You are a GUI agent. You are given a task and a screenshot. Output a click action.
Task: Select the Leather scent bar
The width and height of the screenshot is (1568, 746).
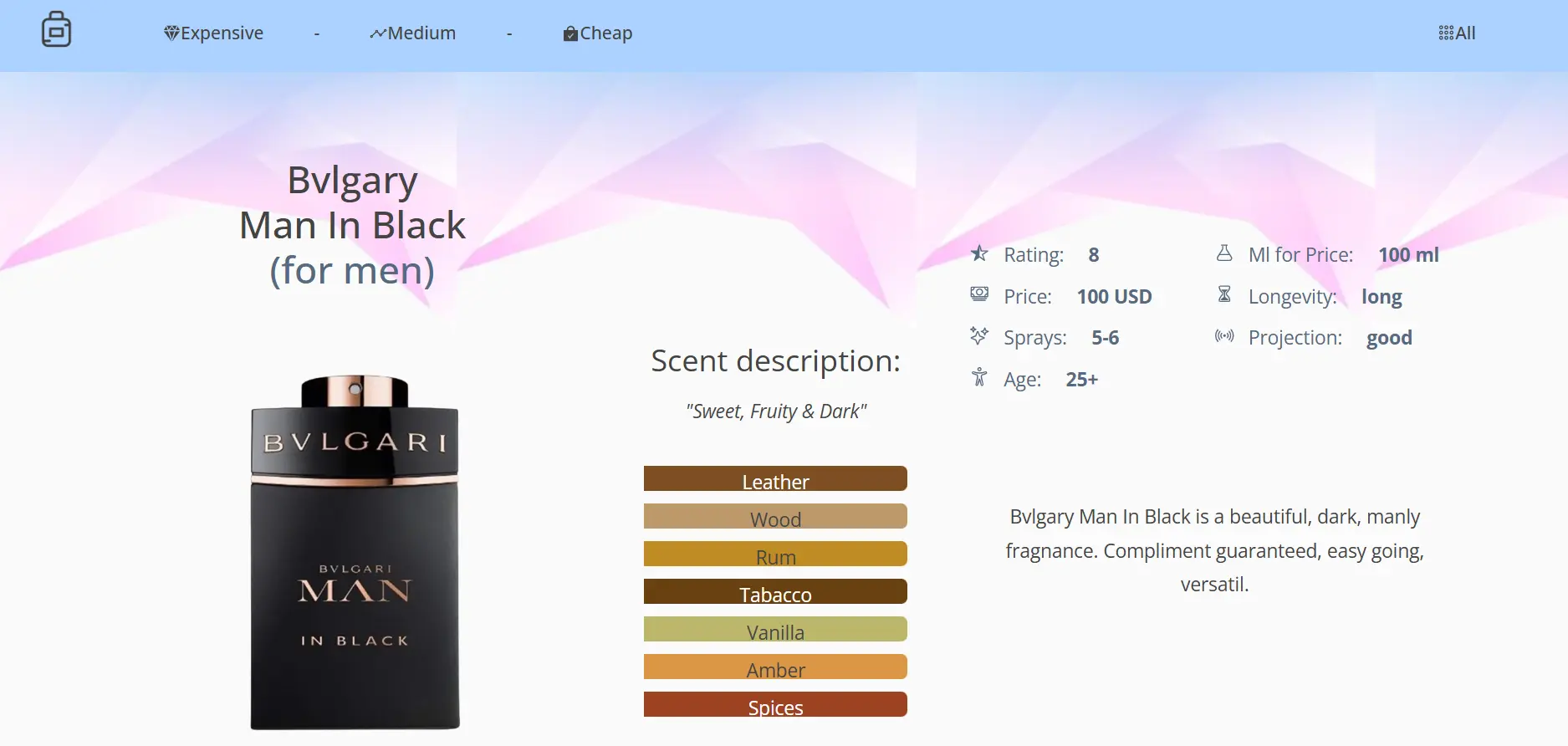coord(775,478)
